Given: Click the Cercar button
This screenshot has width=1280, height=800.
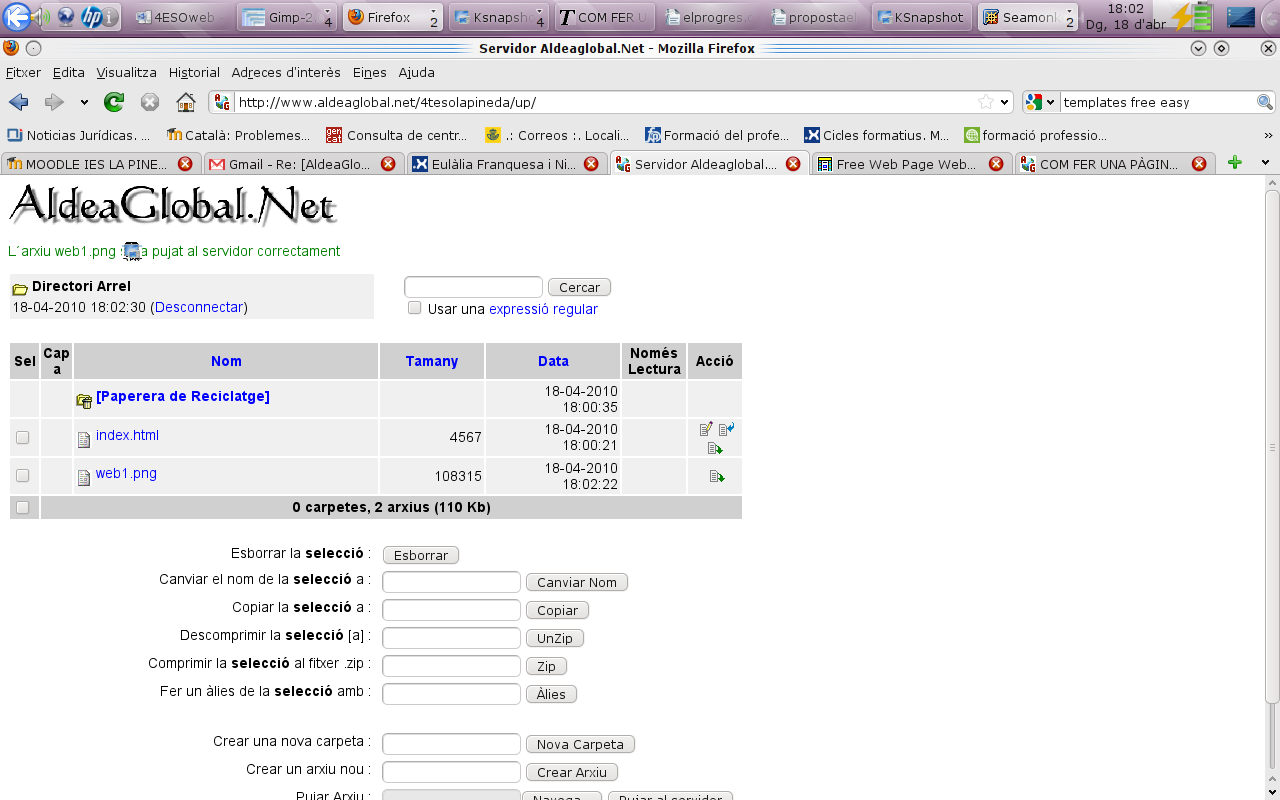Looking at the screenshot, I should [x=579, y=287].
